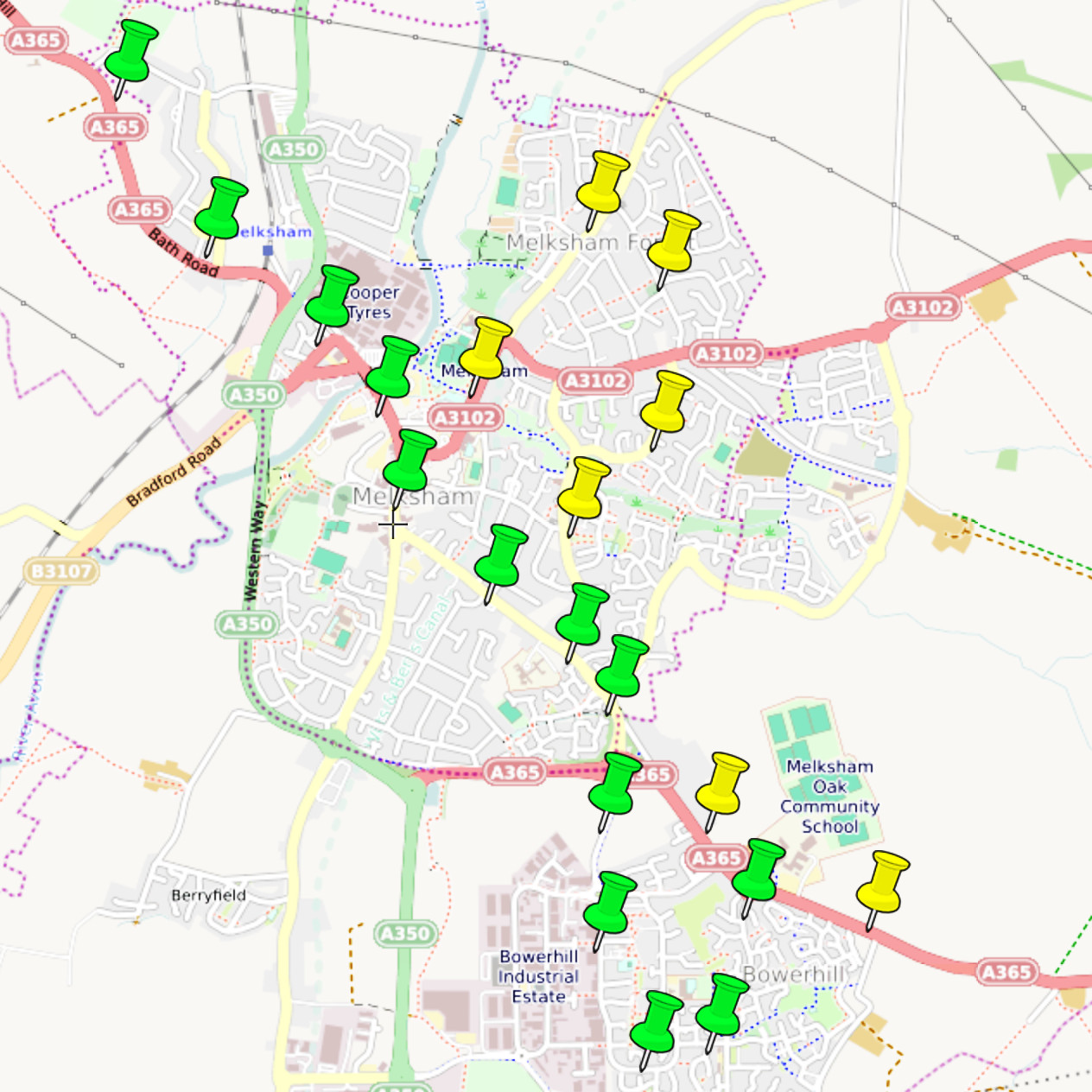1092x1092 pixels.
Task: Select the Western Way road label
Action: pyautogui.click(x=255, y=550)
